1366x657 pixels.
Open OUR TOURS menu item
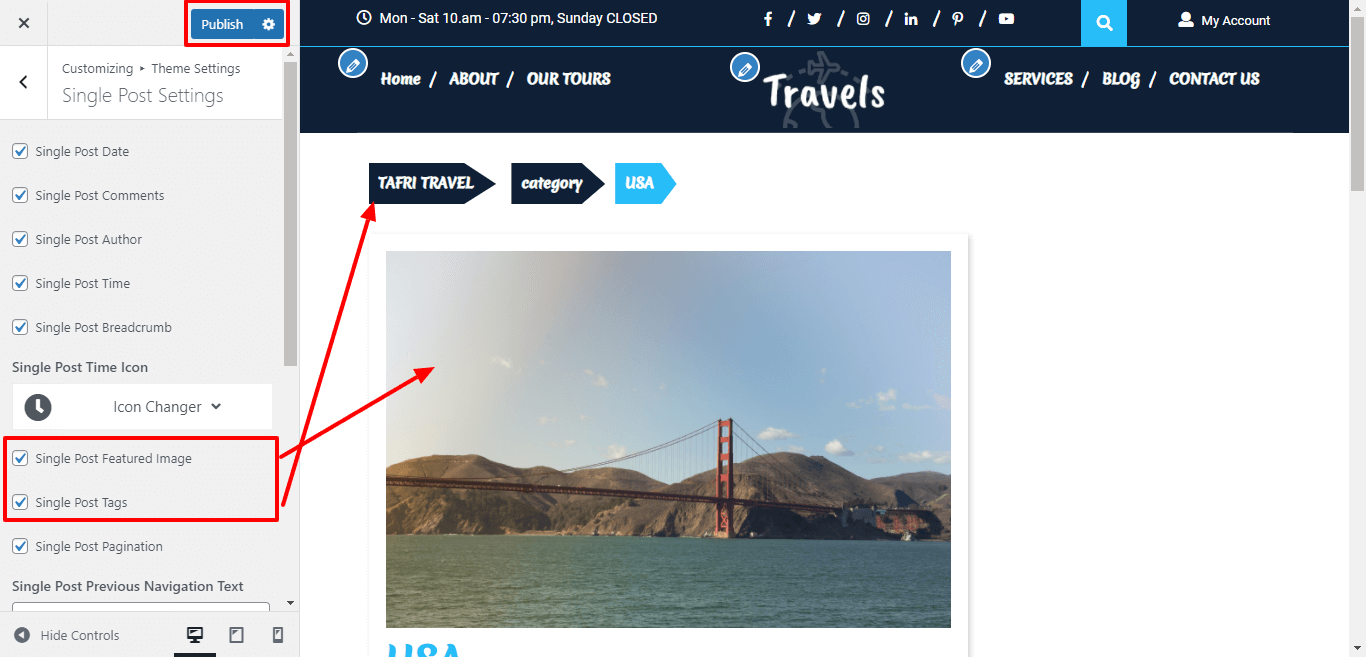(x=568, y=79)
